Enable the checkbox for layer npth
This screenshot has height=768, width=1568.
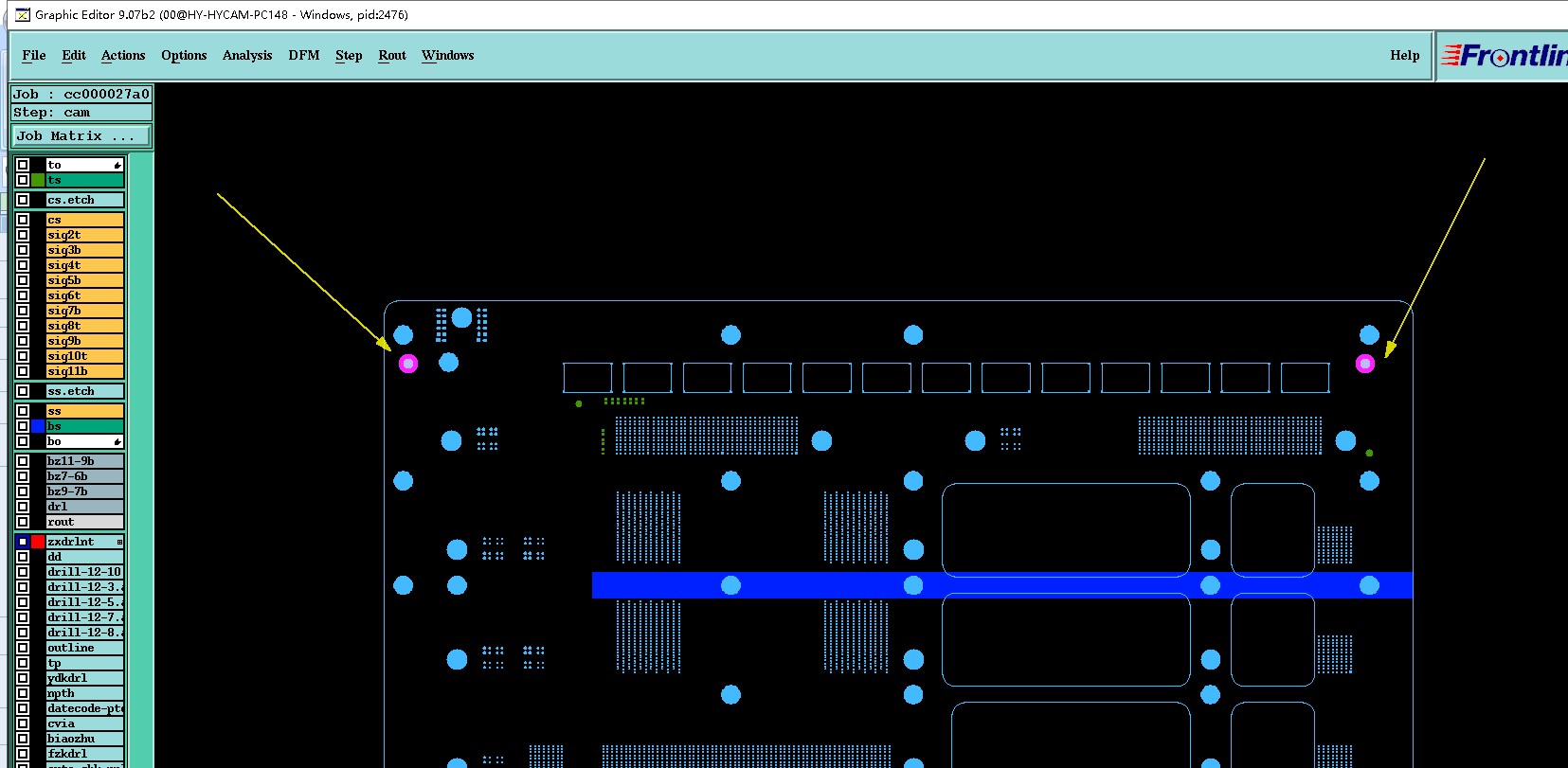[x=23, y=693]
